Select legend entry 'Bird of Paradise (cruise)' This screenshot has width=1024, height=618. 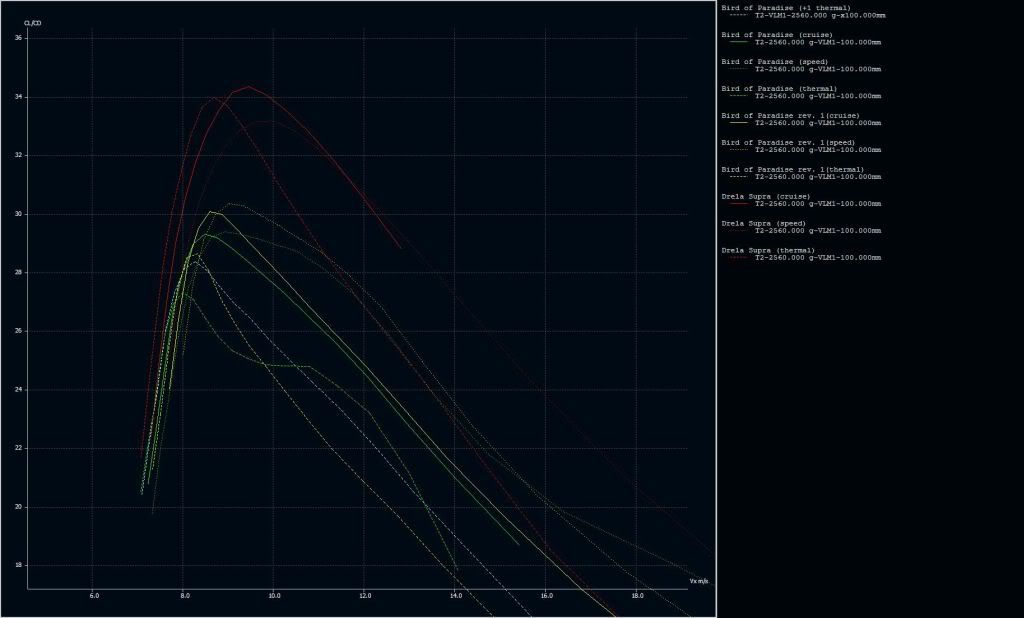(776, 35)
